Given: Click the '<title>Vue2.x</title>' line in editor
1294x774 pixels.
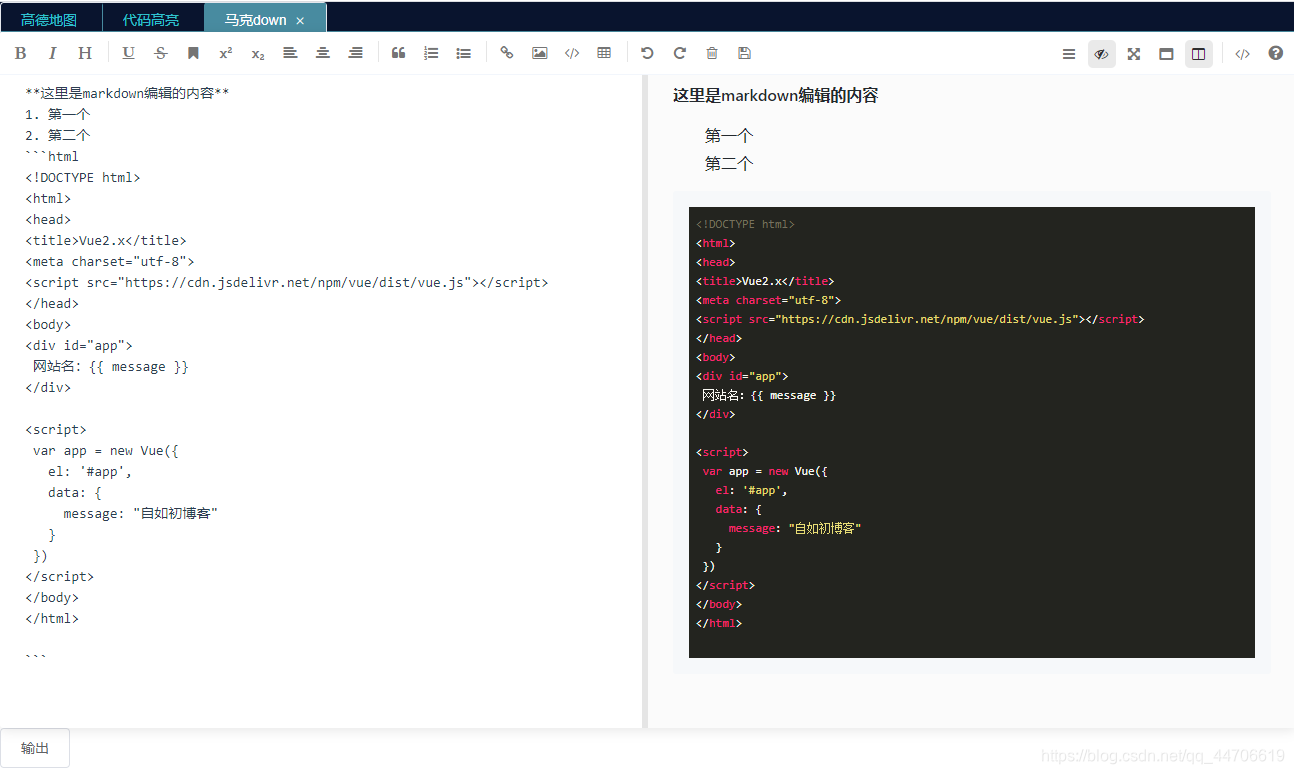Looking at the screenshot, I should [x=106, y=240].
